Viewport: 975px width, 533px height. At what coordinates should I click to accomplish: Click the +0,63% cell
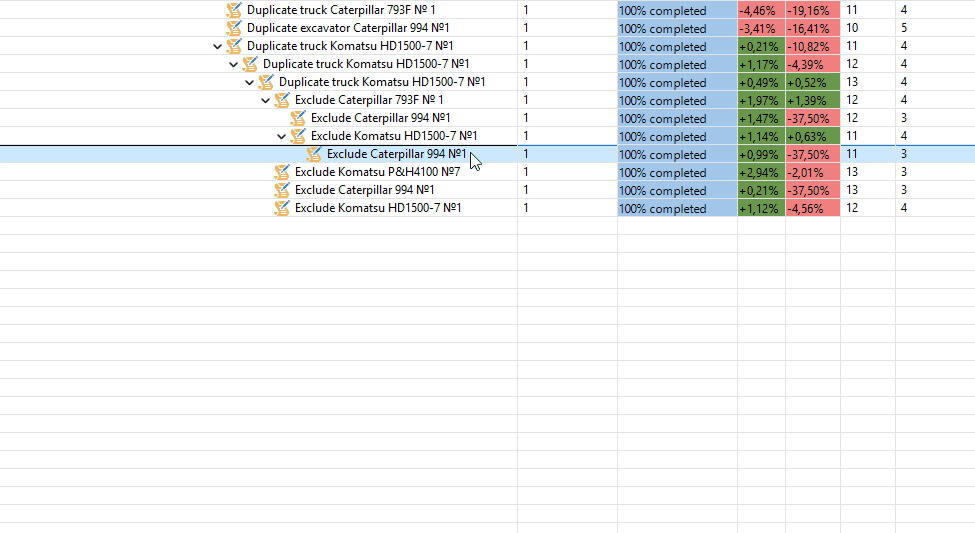click(x=813, y=137)
